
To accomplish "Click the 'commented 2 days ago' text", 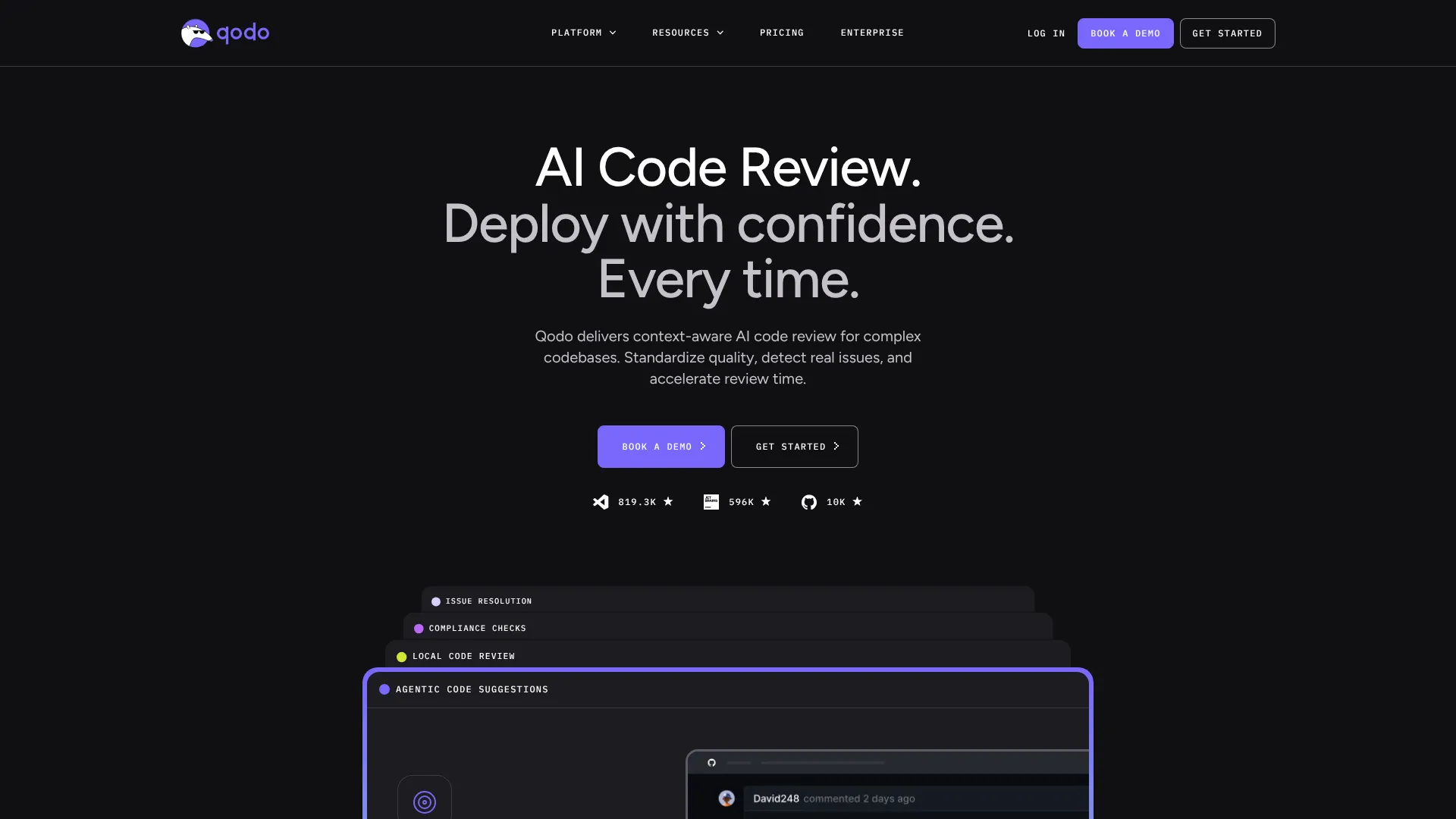I will click(x=859, y=799).
